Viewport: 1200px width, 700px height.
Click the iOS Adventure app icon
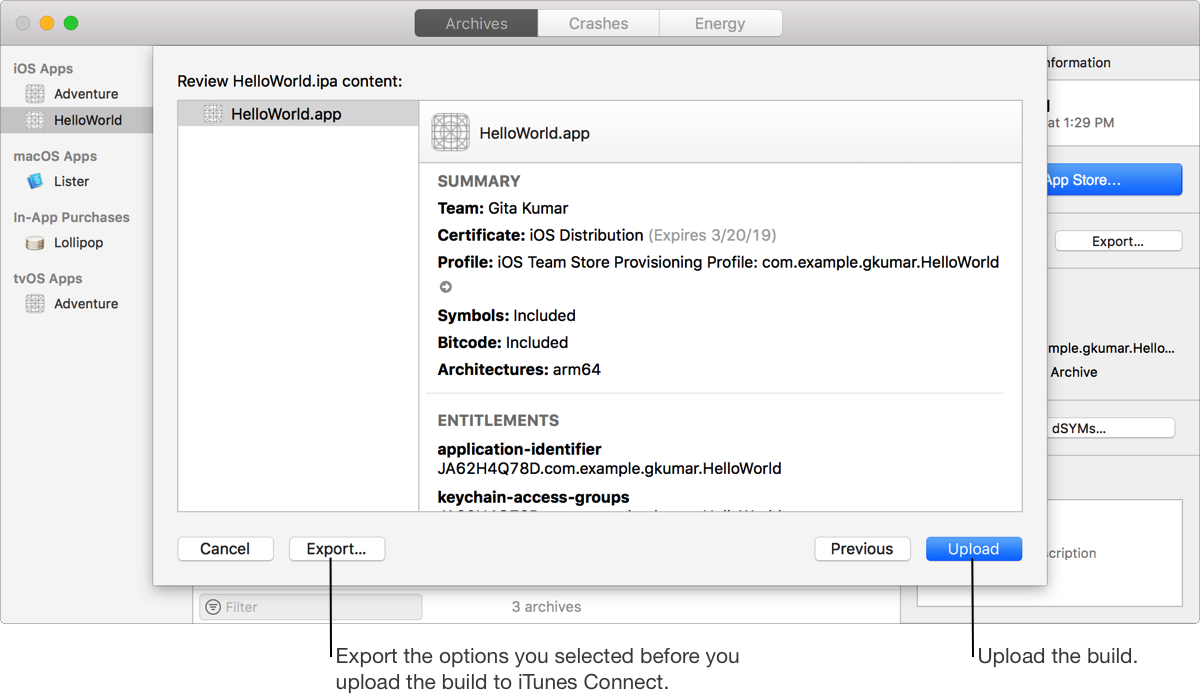[35, 94]
